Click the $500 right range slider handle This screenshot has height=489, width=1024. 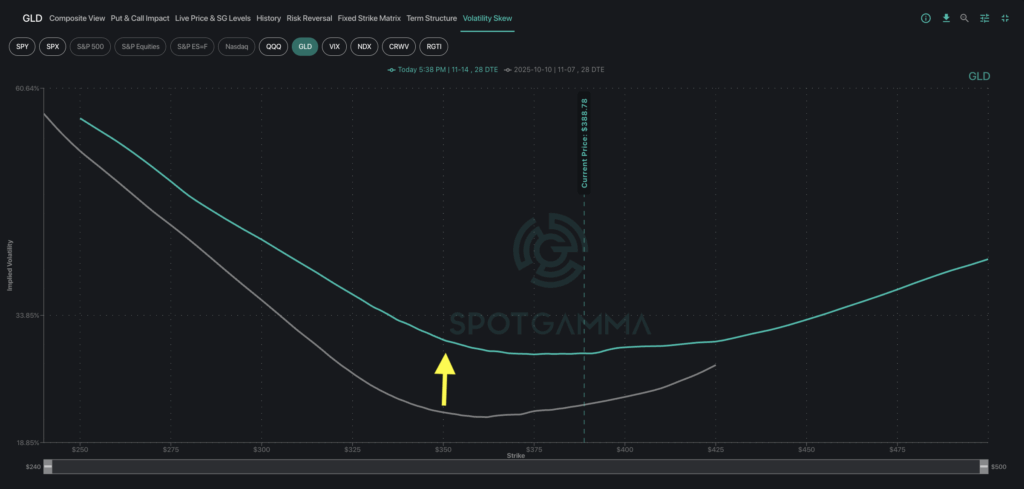984,467
